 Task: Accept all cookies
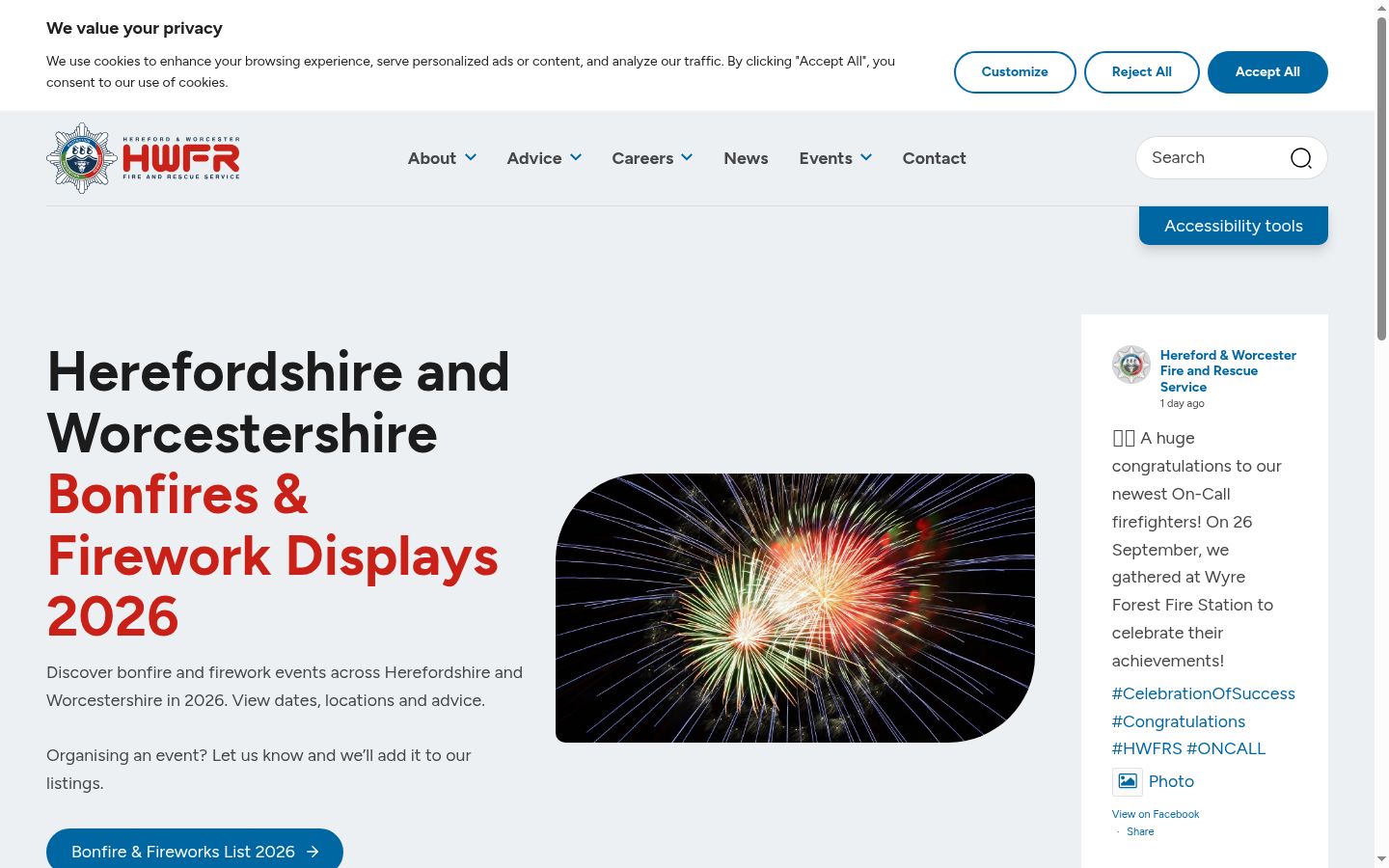(x=1267, y=72)
